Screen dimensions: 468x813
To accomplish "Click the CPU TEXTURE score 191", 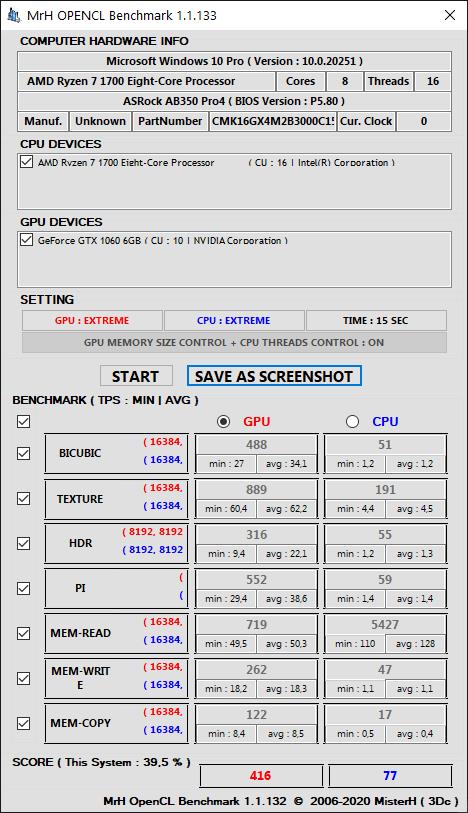I will tap(385, 490).
